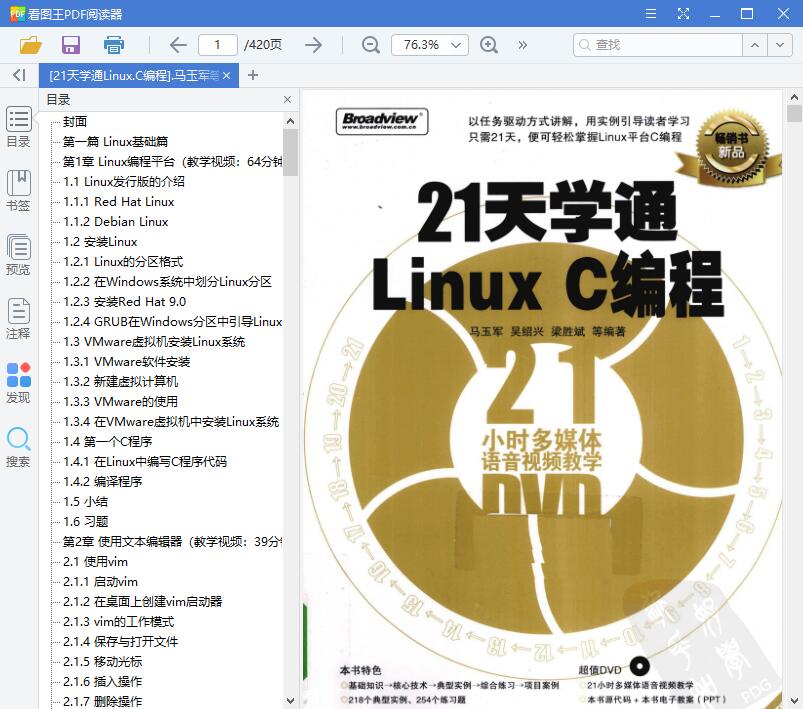This screenshot has height=709, width=803.
Task: Go to the next page with the right arrow
Action: click(x=313, y=45)
